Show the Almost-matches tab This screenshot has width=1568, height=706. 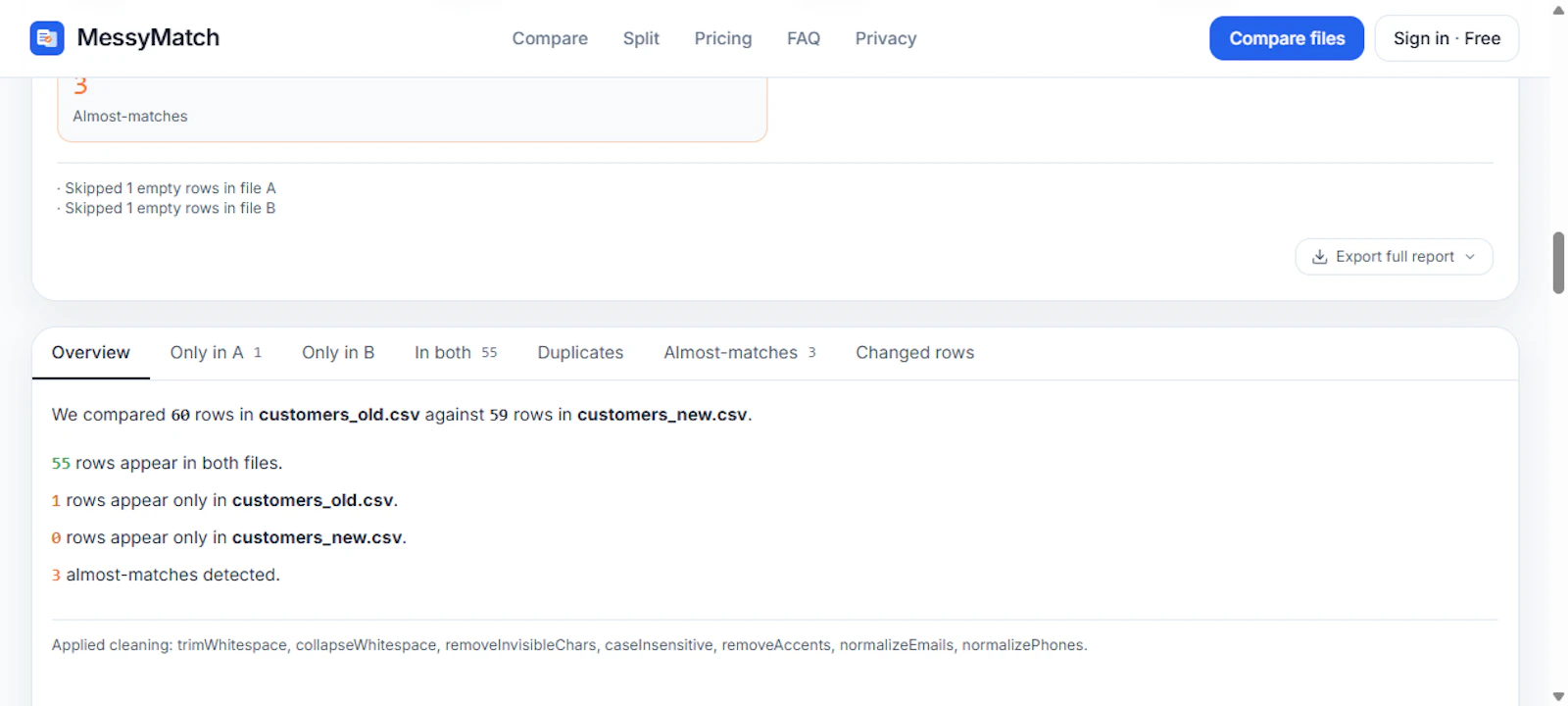tap(740, 353)
